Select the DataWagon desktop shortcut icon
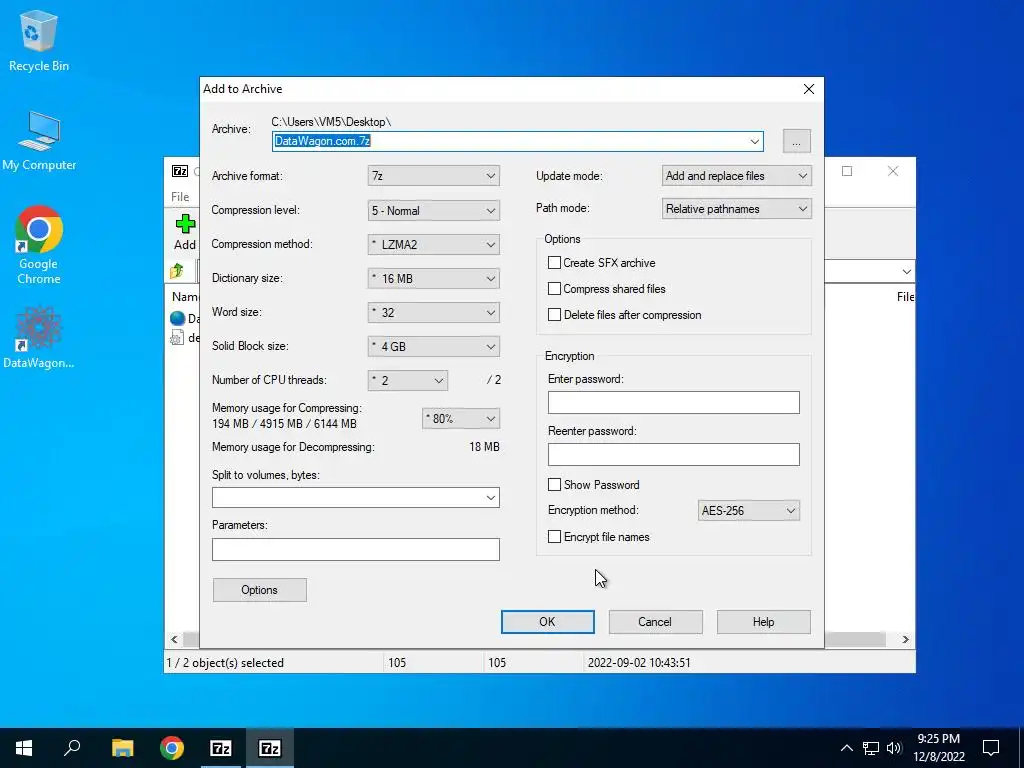This screenshot has height=768, width=1024. point(39,338)
